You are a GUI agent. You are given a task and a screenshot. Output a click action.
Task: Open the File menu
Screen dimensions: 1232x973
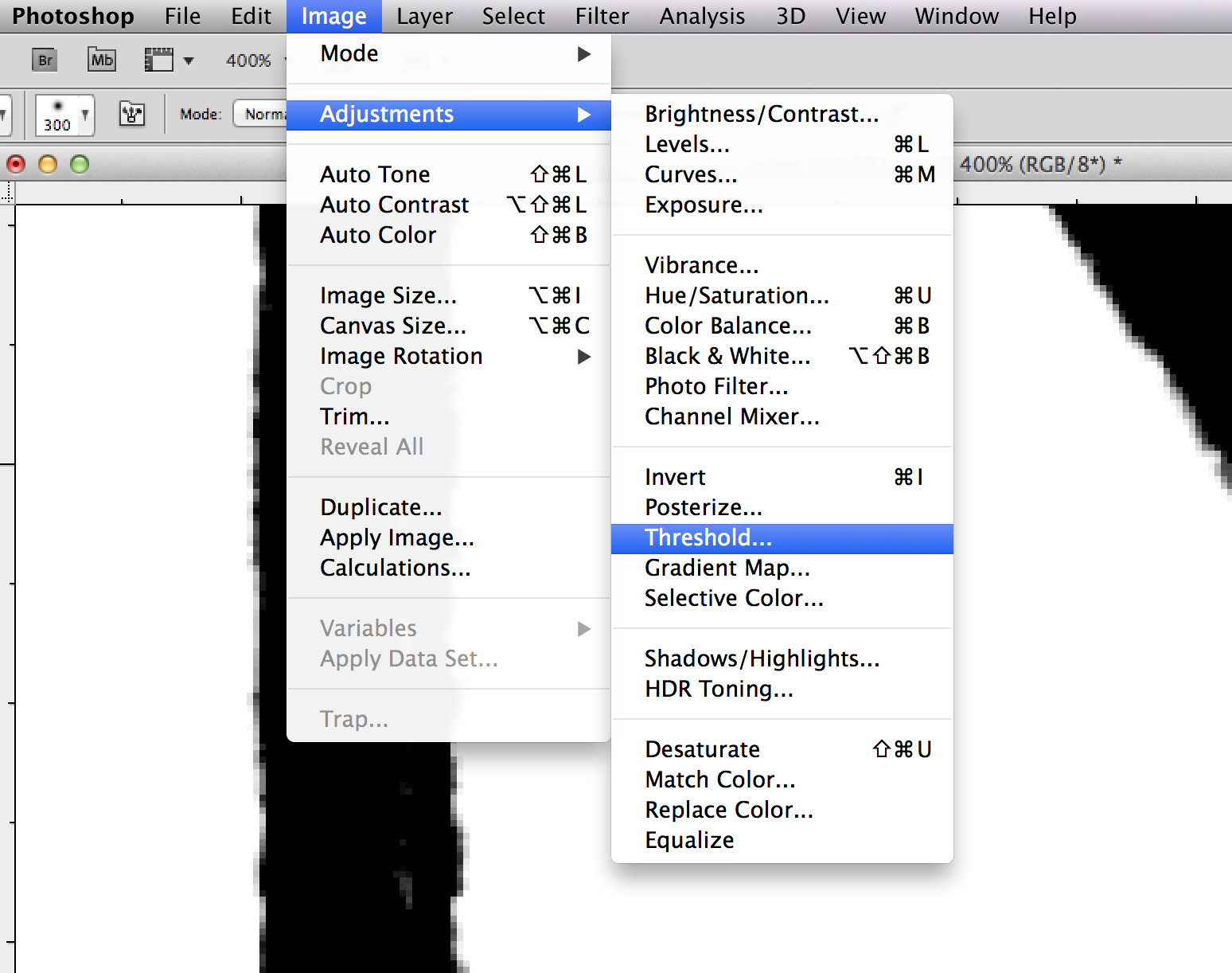tap(182, 16)
